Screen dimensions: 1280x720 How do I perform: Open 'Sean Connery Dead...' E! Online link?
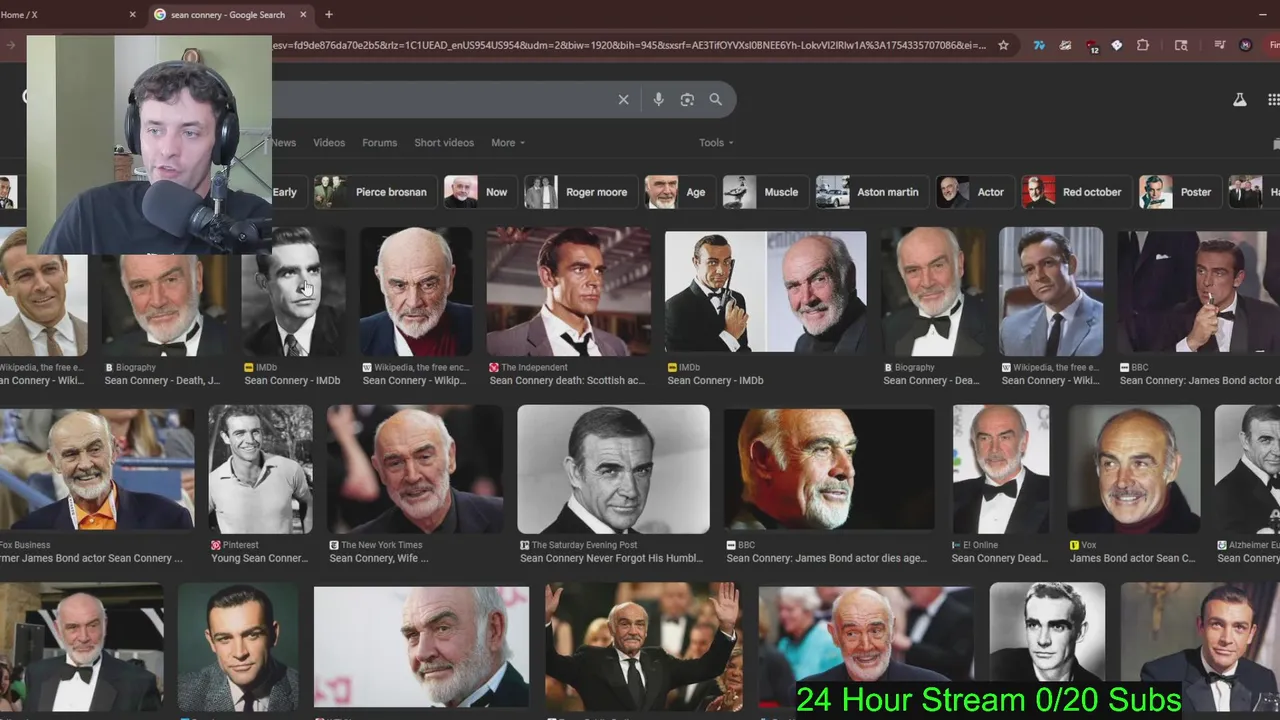click(x=999, y=559)
